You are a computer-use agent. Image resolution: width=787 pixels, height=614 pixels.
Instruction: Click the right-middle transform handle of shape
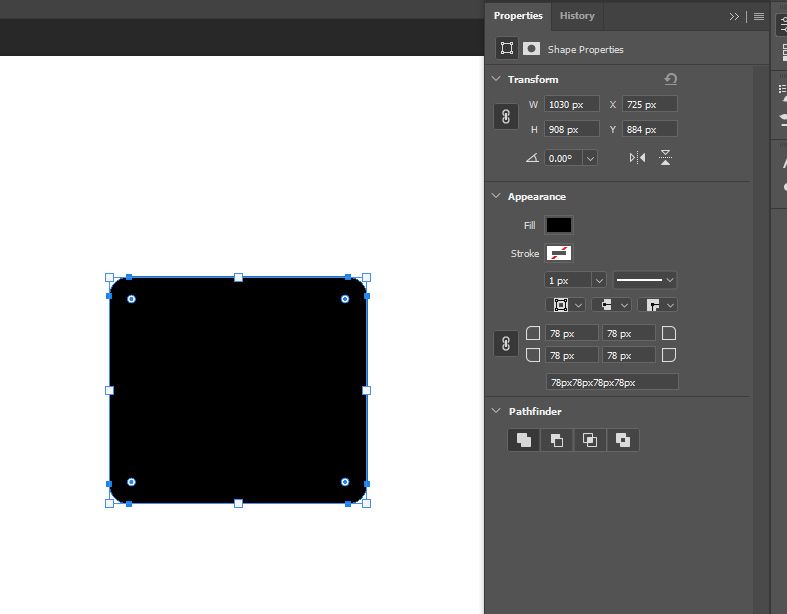(x=366, y=390)
